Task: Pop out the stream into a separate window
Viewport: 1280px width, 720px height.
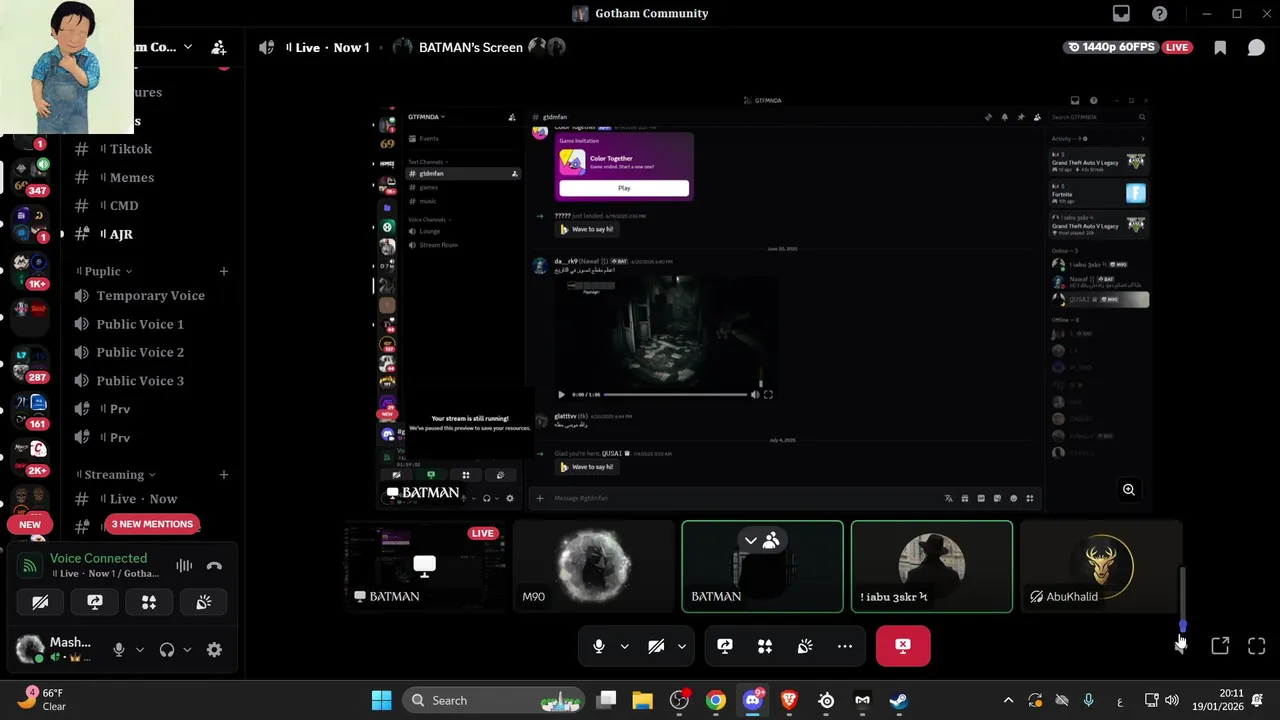Action: pos(1220,646)
